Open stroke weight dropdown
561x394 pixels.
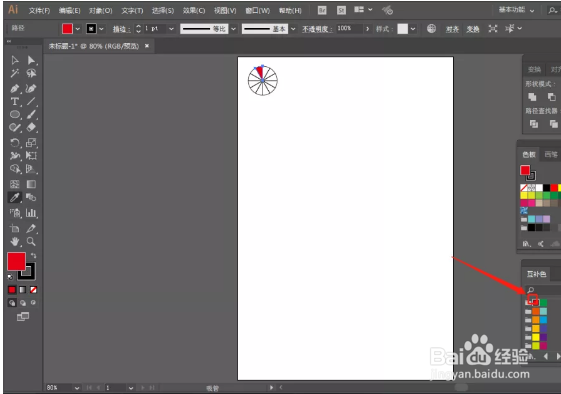coord(171,29)
